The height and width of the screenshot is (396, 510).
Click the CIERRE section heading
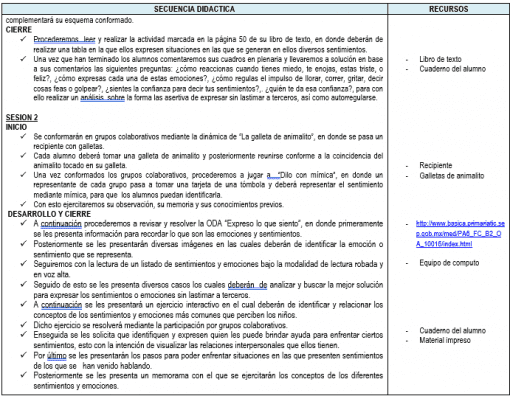[x=19, y=30]
